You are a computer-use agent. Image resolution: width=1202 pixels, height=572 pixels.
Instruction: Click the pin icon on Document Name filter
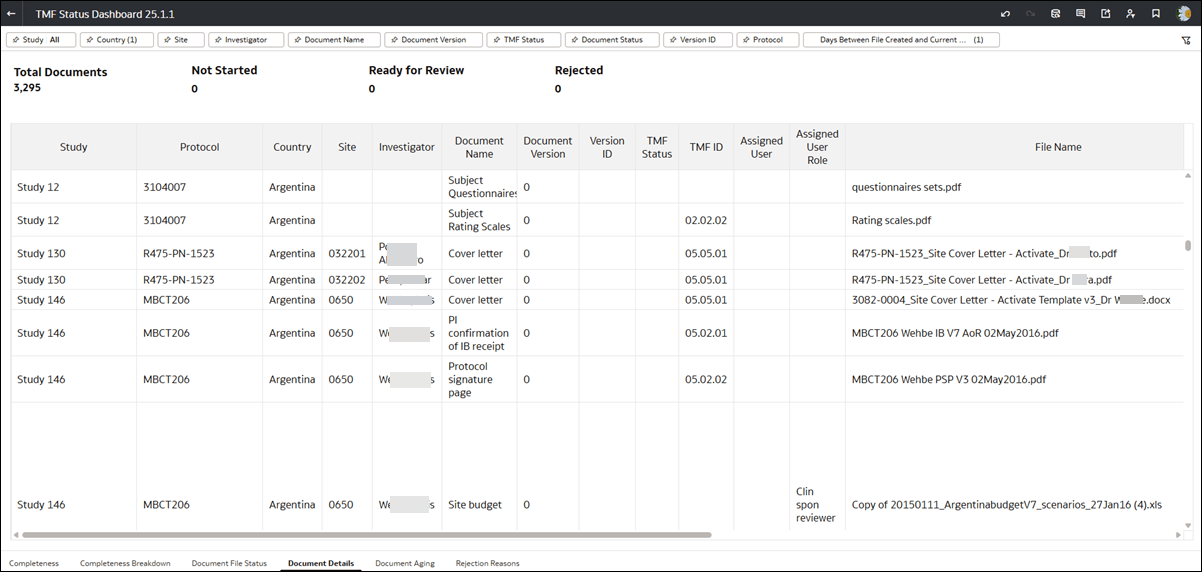coord(297,40)
